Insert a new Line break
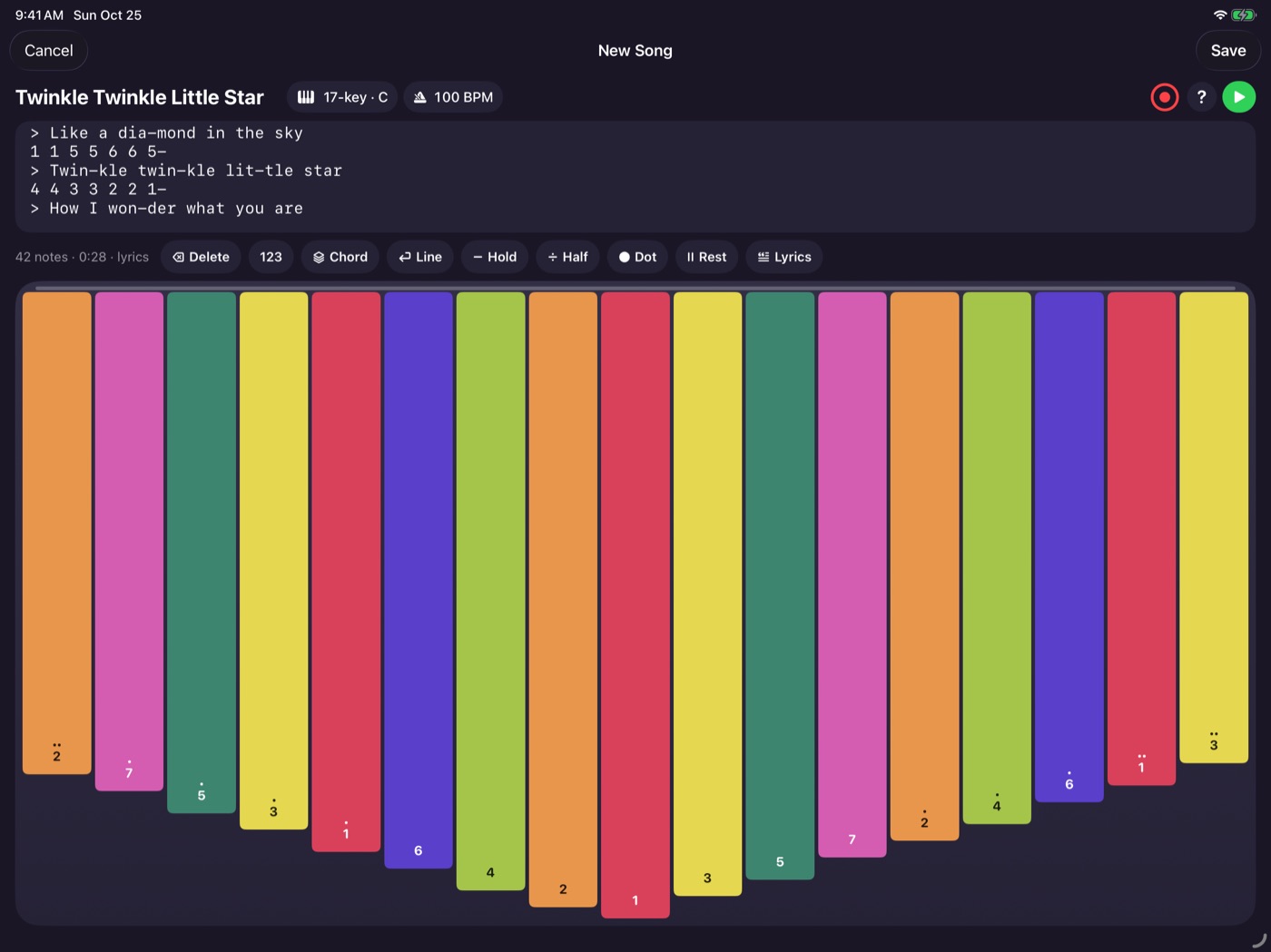The width and height of the screenshot is (1271, 952). 420,257
